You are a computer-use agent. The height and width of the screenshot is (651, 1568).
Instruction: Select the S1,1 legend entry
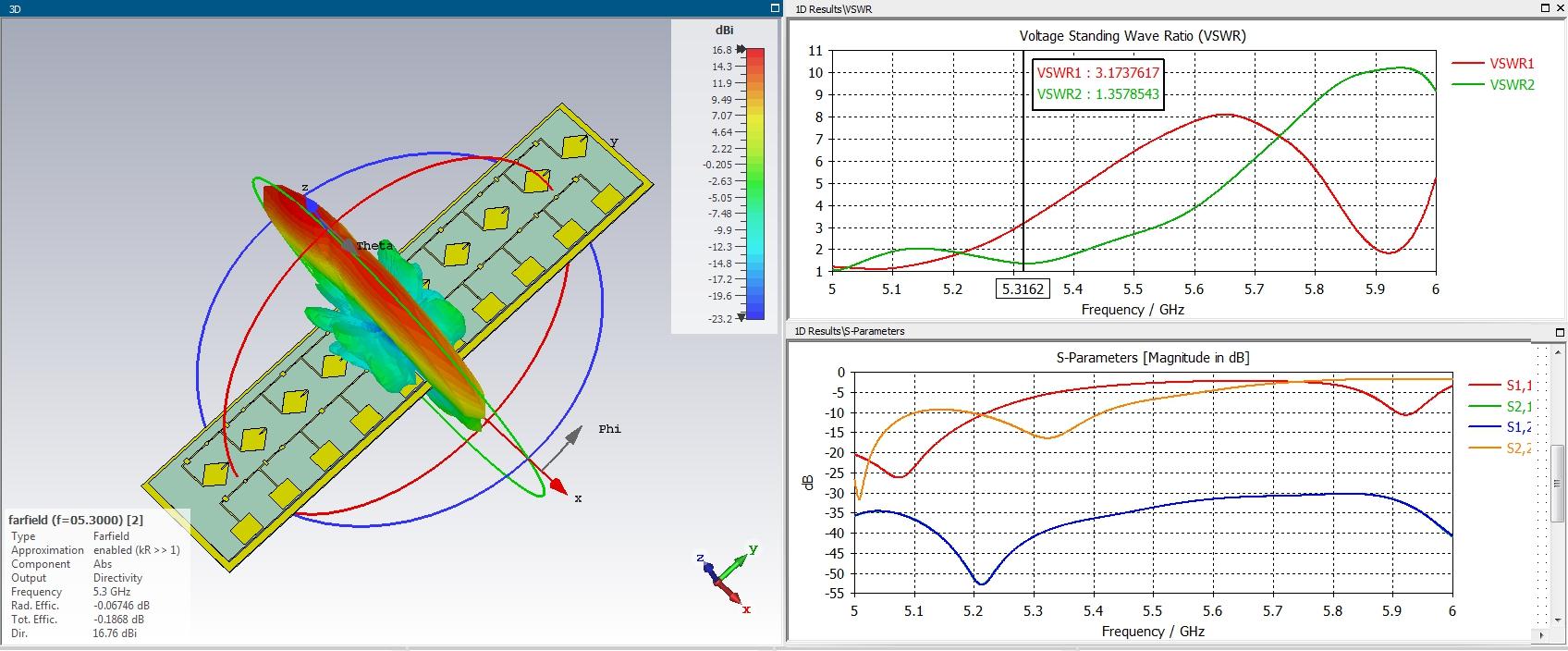(x=1501, y=386)
